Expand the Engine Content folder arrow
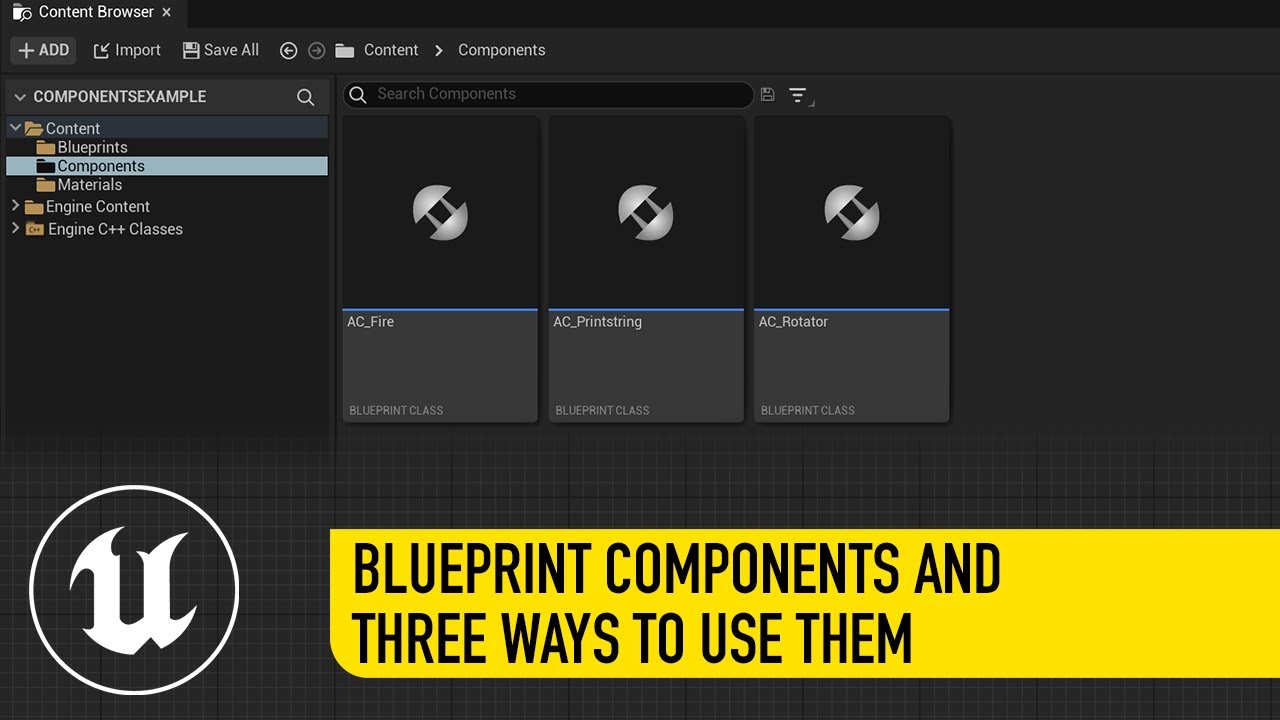Screen dimensions: 1280x720 click(15, 206)
